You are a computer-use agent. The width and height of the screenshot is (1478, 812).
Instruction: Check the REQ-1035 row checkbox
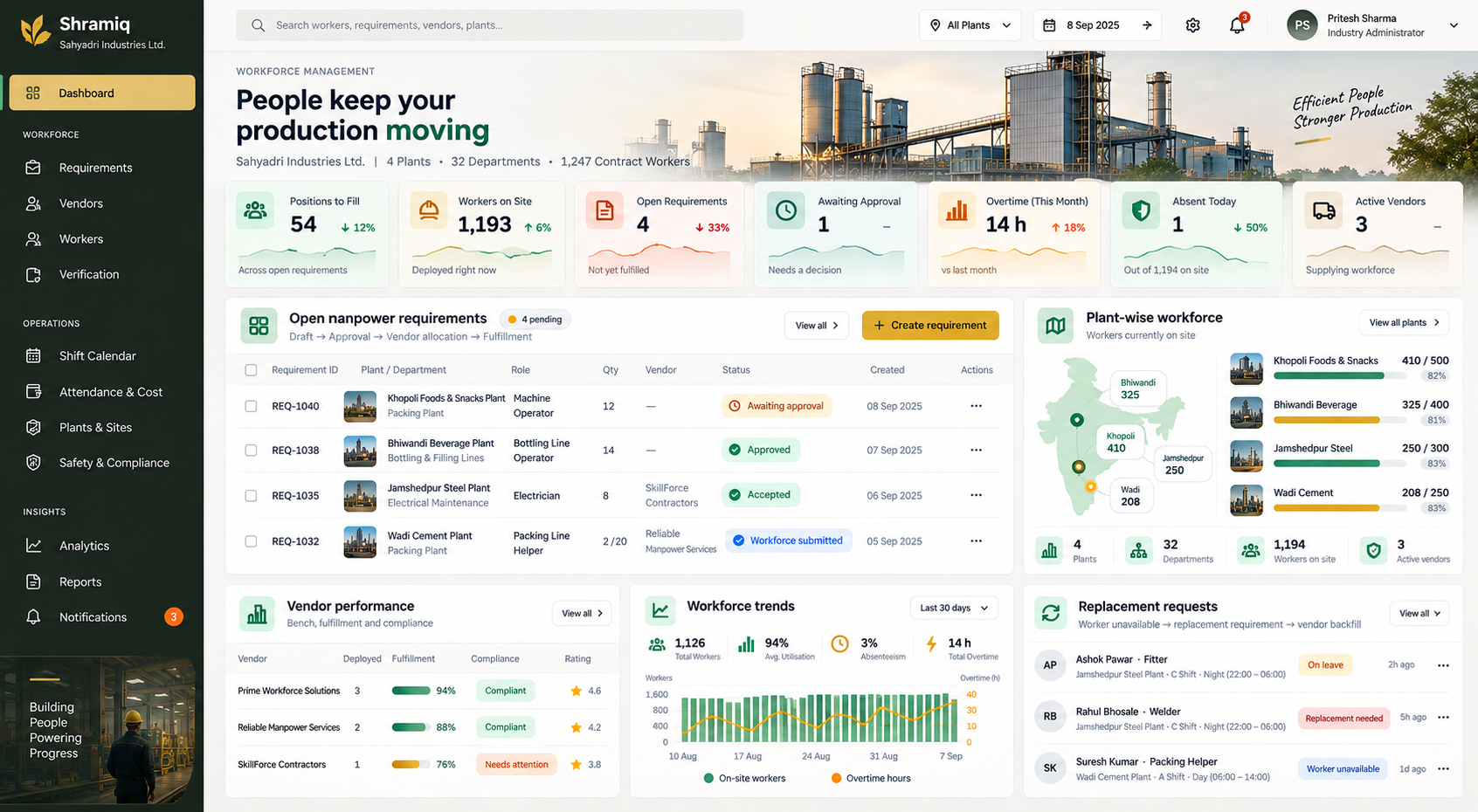pyautogui.click(x=251, y=496)
